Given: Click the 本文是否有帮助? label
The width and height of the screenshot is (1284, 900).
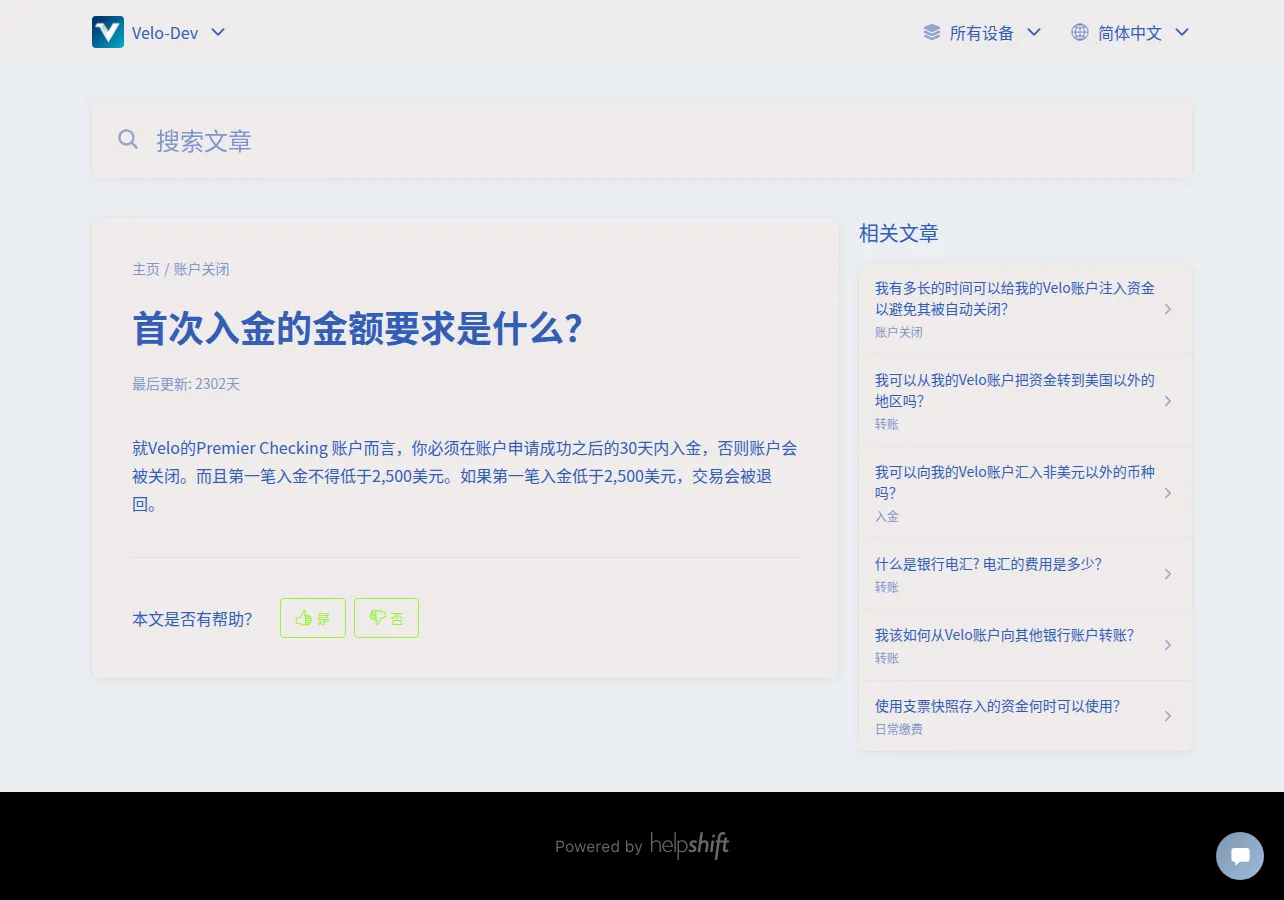Looking at the screenshot, I should [x=192, y=619].
